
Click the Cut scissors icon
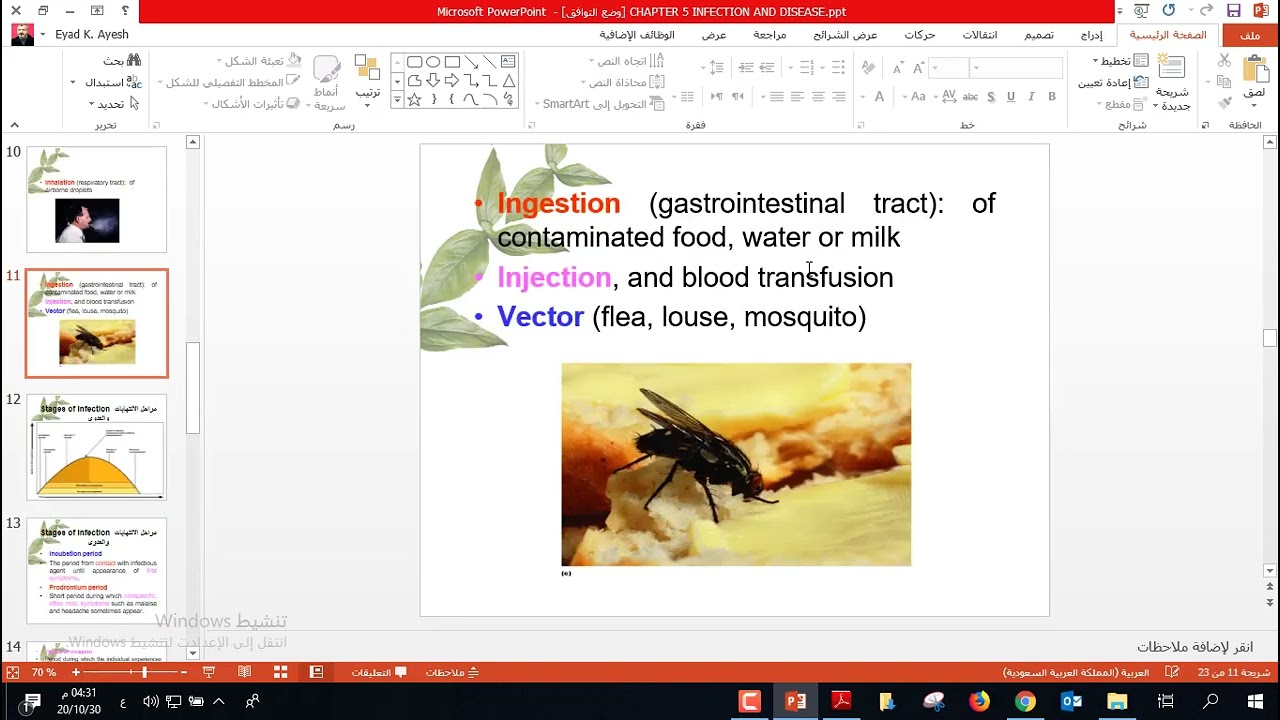point(1224,60)
